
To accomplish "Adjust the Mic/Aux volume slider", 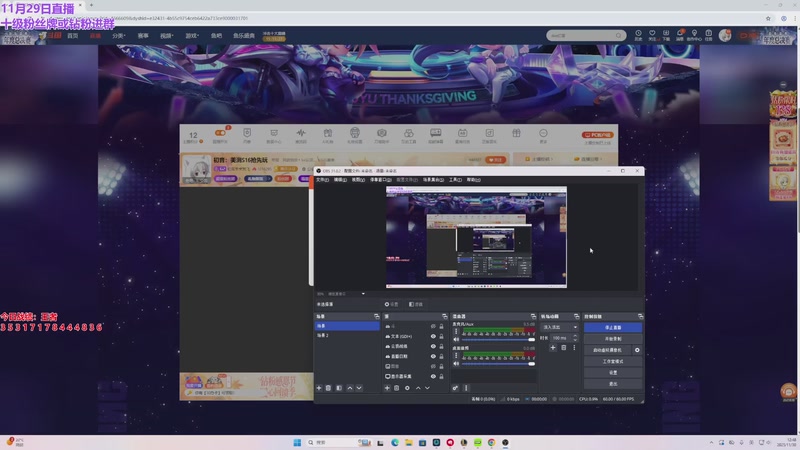I will click(498, 339).
